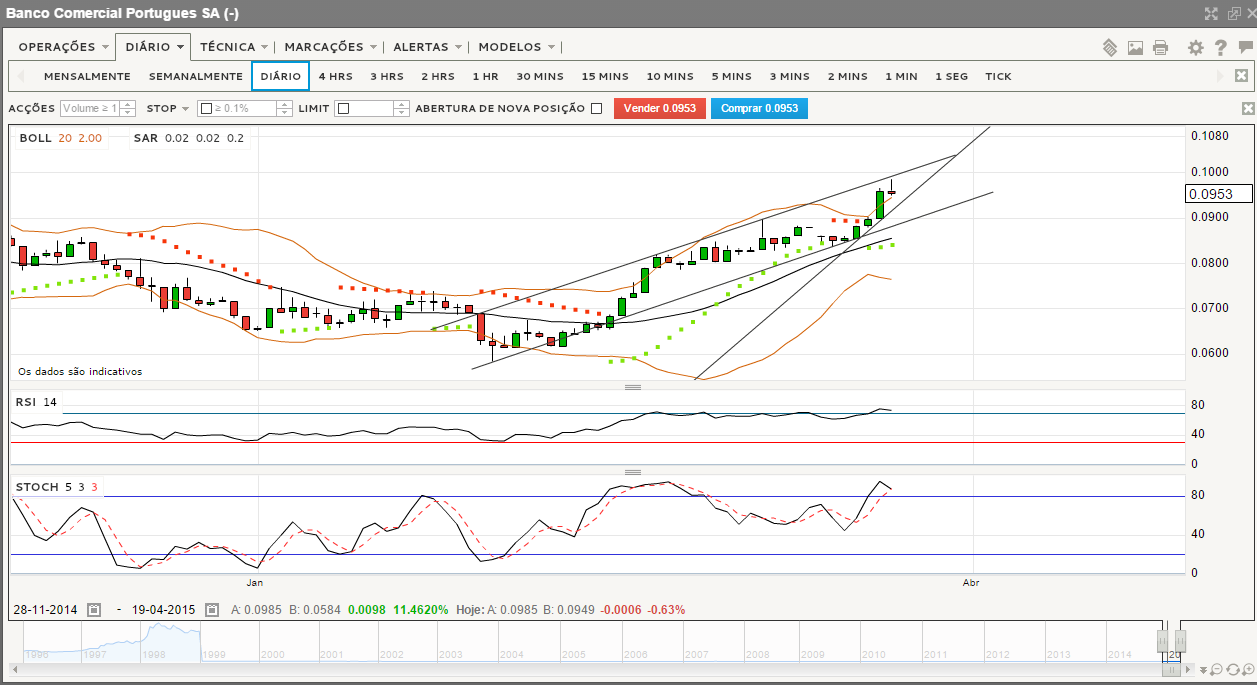1257x685 pixels.
Task: Expand the Operações dropdown menu
Action: pyautogui.click(x=63, y=47)
